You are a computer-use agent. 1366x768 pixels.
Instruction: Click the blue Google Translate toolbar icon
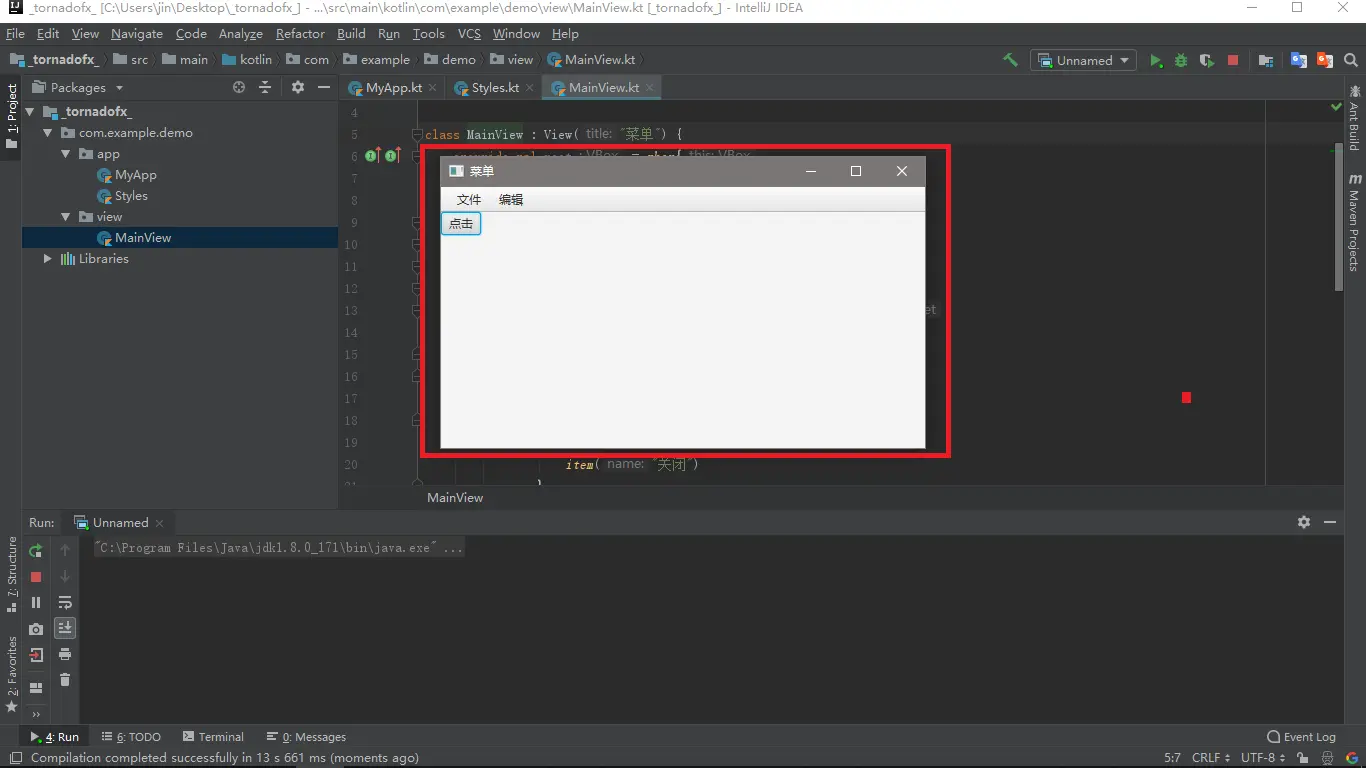pos(1299,60)
